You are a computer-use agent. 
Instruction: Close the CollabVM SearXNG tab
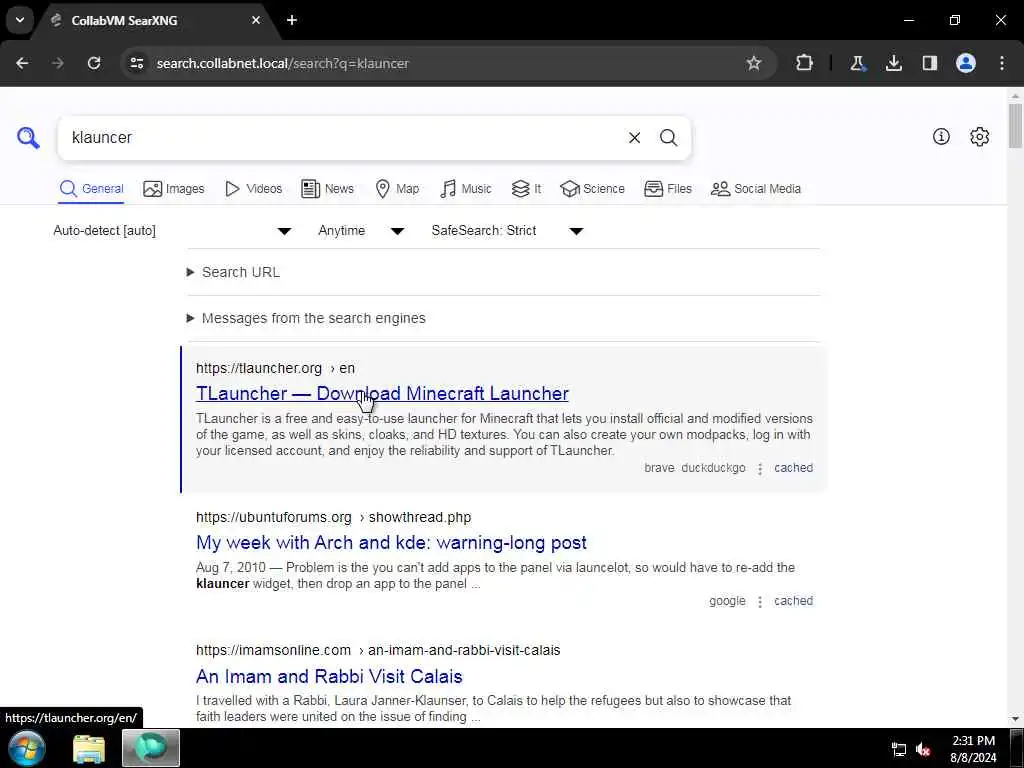[256, 20]
